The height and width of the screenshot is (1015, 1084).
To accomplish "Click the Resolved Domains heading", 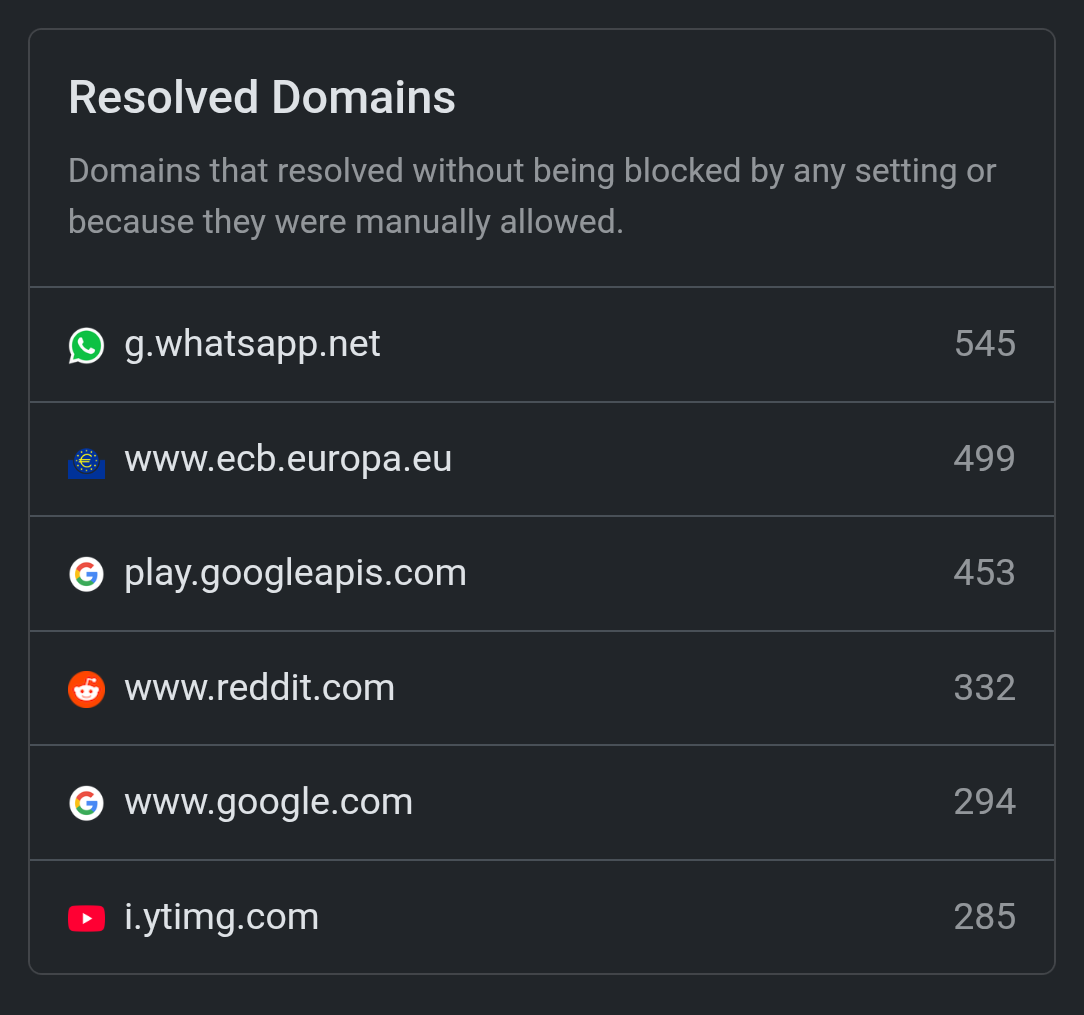I will click(x=262, y=98).
